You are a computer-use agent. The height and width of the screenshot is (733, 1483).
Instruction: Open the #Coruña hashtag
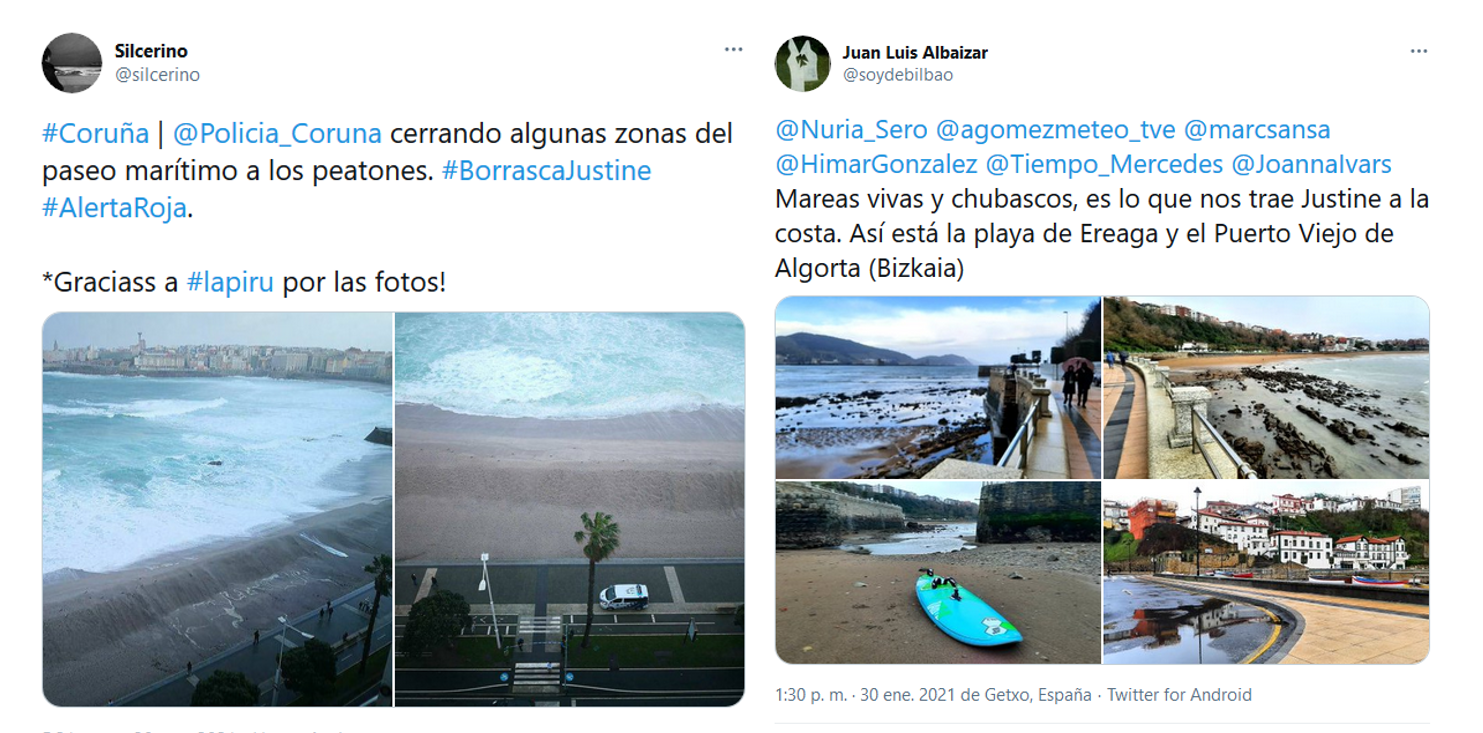coord(96,134)
